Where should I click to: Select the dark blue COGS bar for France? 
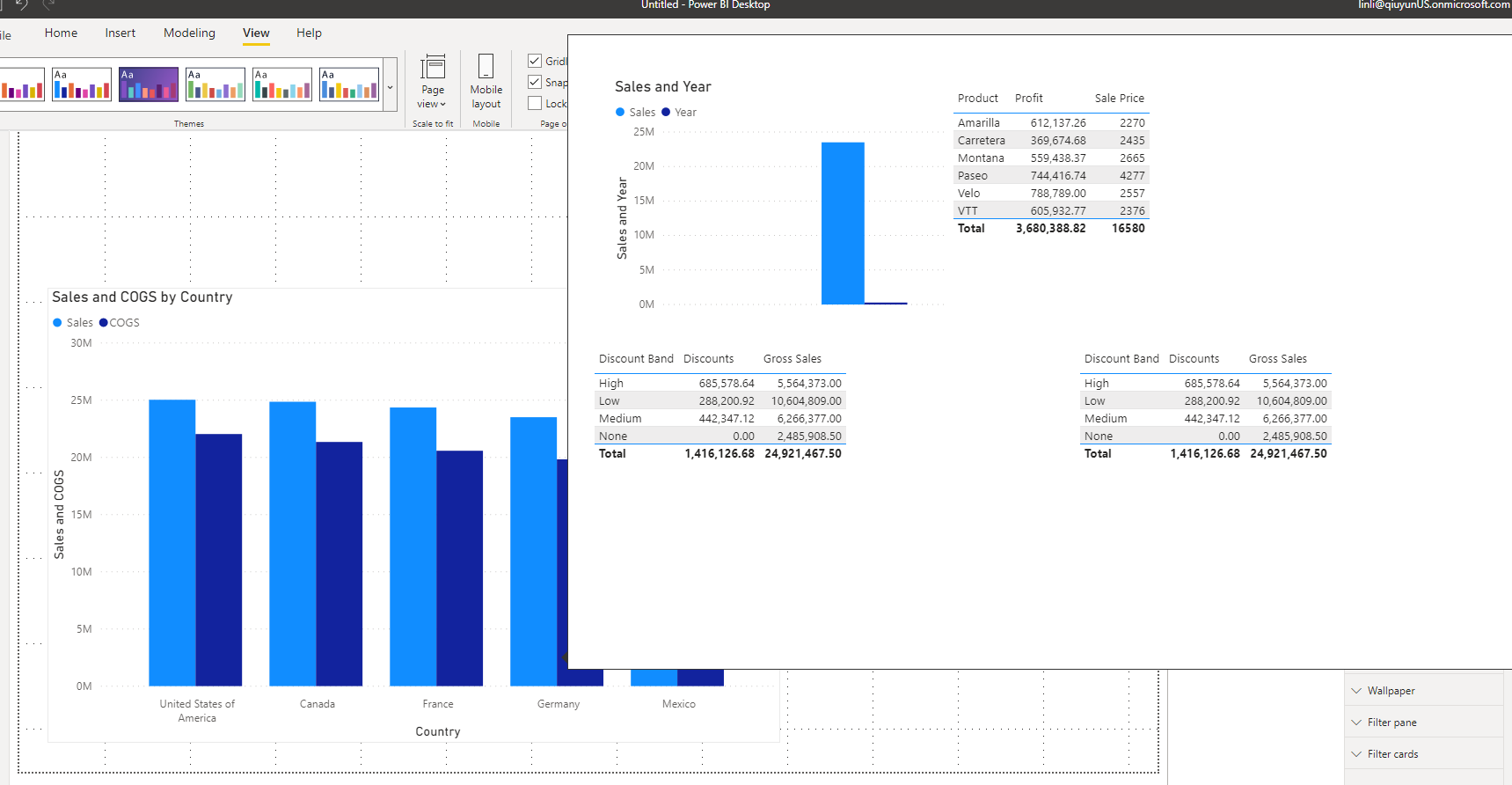pyautogui.click(x=459, y=569)
